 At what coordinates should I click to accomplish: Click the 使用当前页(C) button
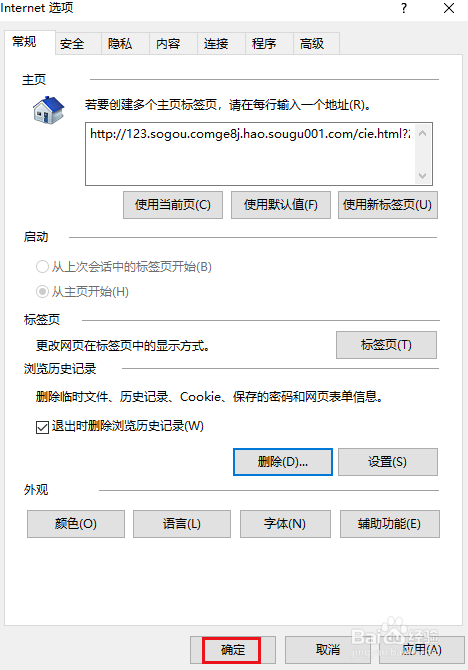(173, 205)
